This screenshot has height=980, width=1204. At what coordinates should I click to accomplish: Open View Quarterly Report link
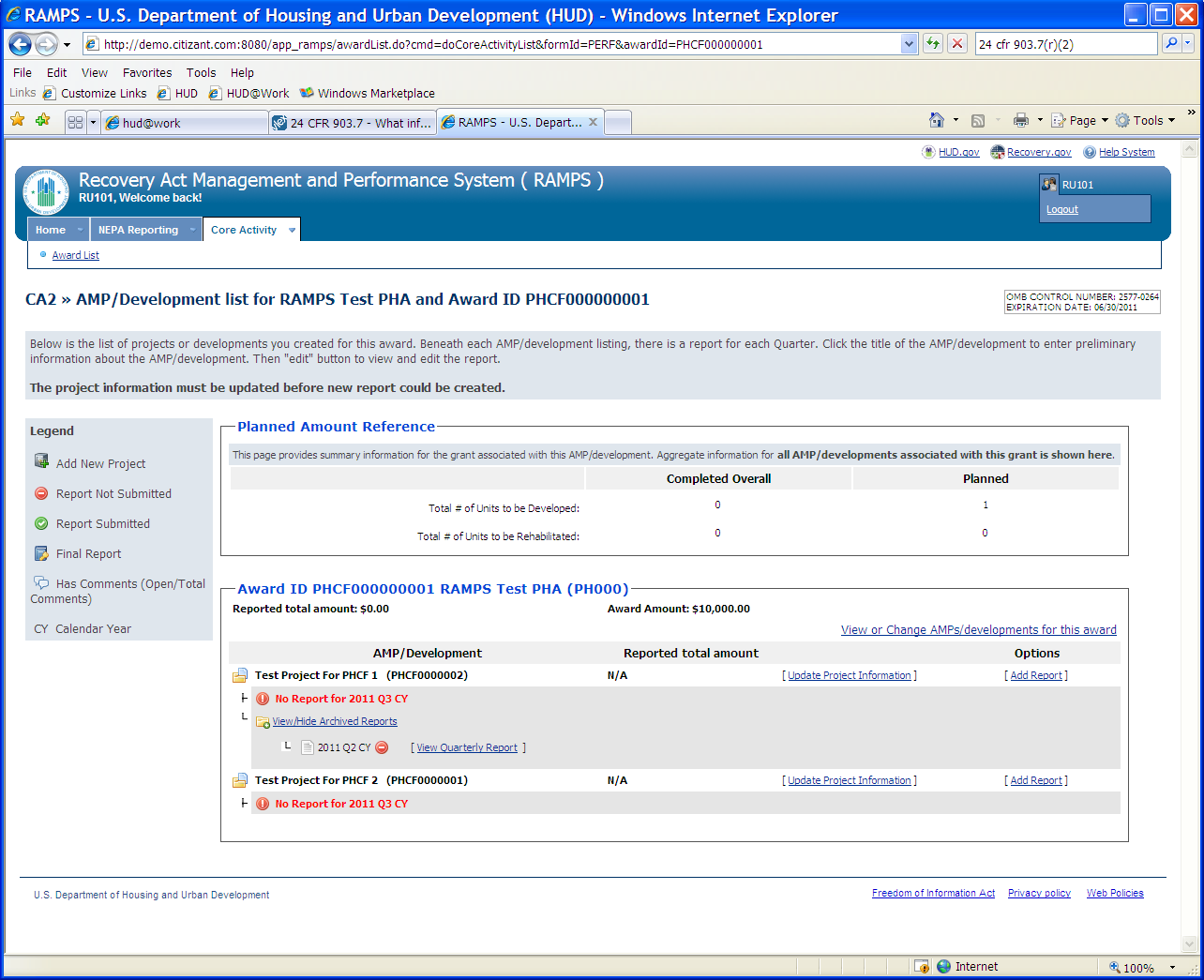coord(467,747)
